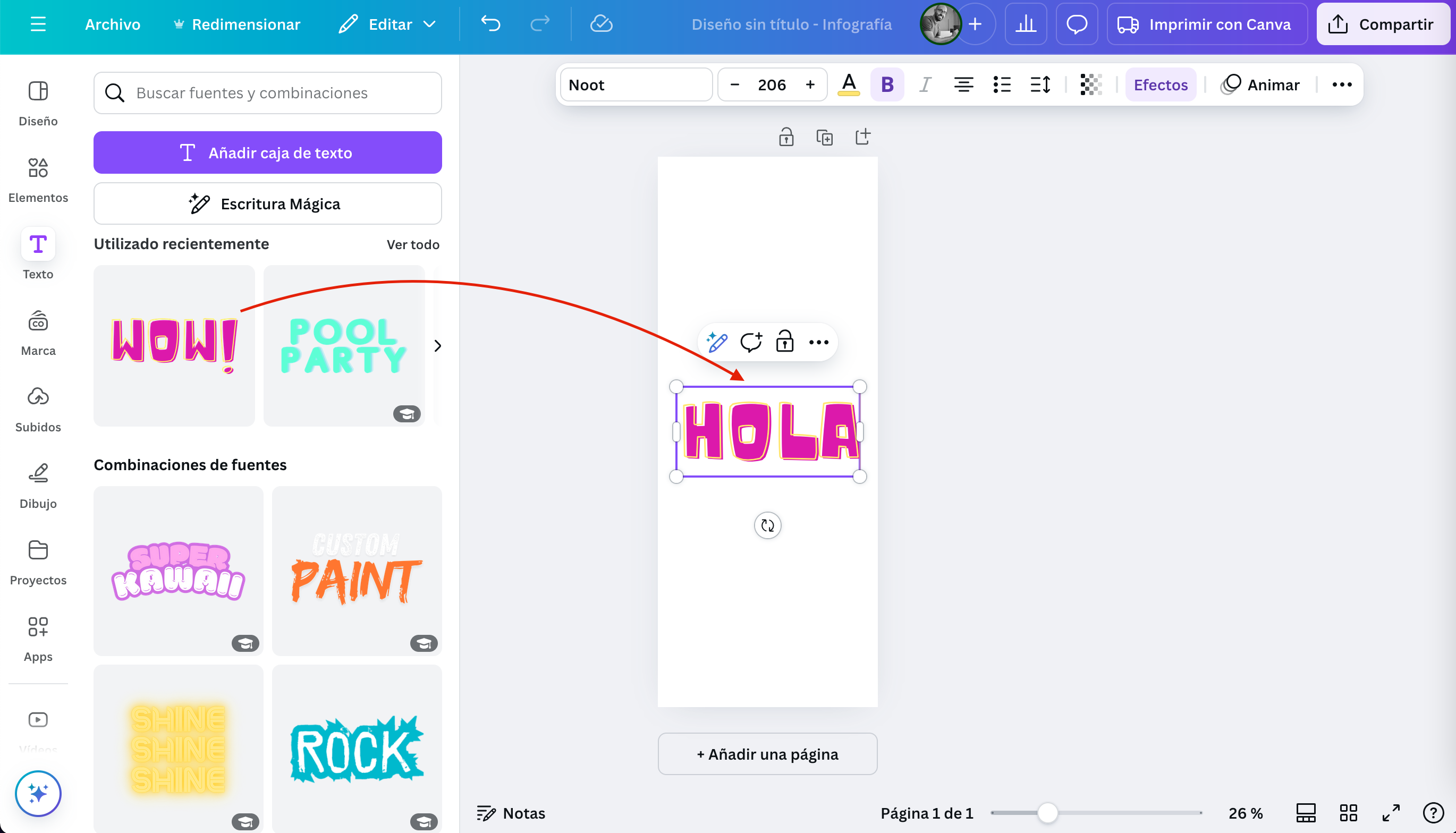Click the line spacing icon
The height and width of the screenshot is (833, 1456).
(1040, 84)
